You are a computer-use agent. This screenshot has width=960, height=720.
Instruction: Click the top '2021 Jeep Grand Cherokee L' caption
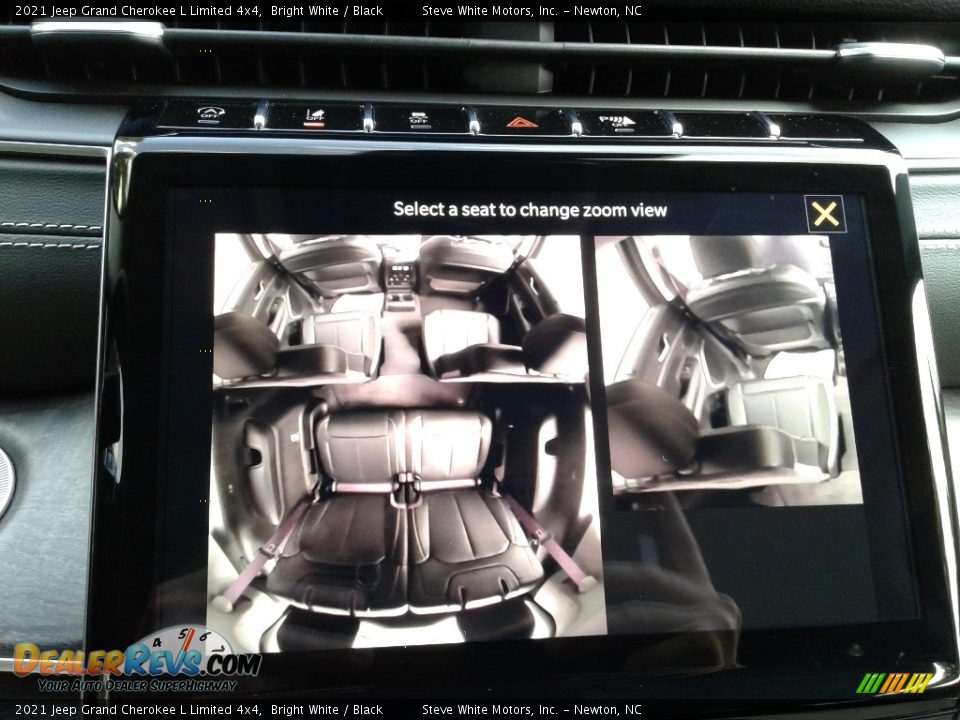(138, 11)
